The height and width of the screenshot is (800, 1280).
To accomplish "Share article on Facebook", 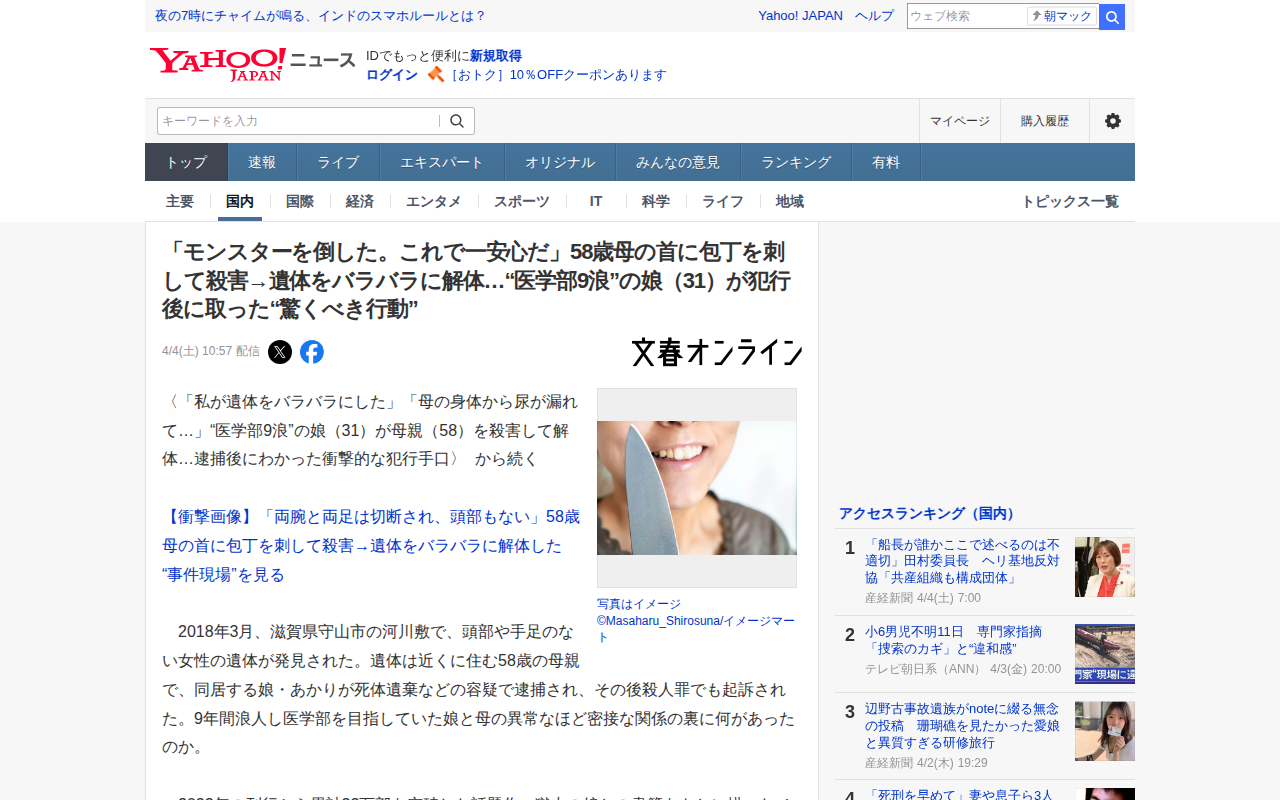I will (312, 352).
